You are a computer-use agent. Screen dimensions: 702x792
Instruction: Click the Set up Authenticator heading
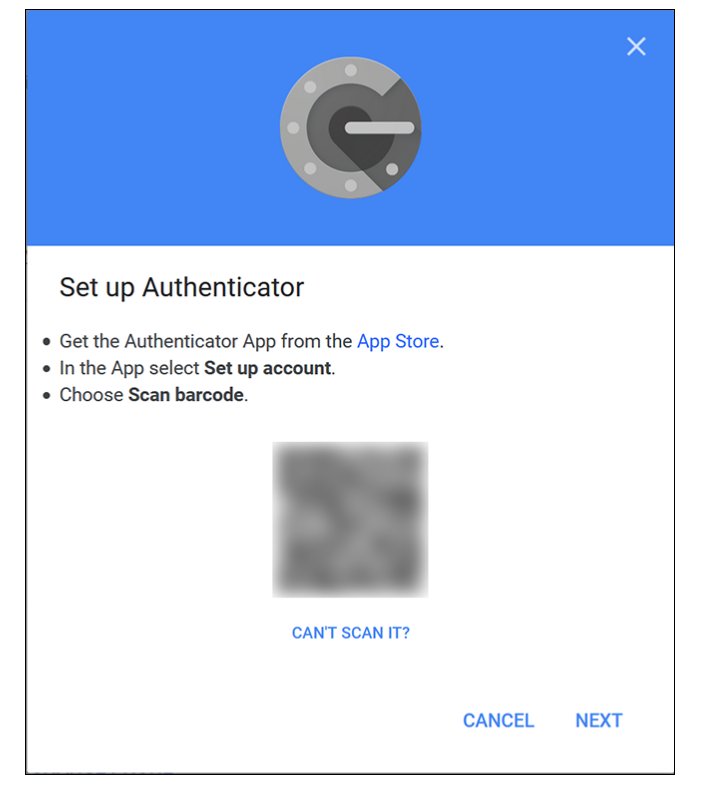tap(182, 287)
